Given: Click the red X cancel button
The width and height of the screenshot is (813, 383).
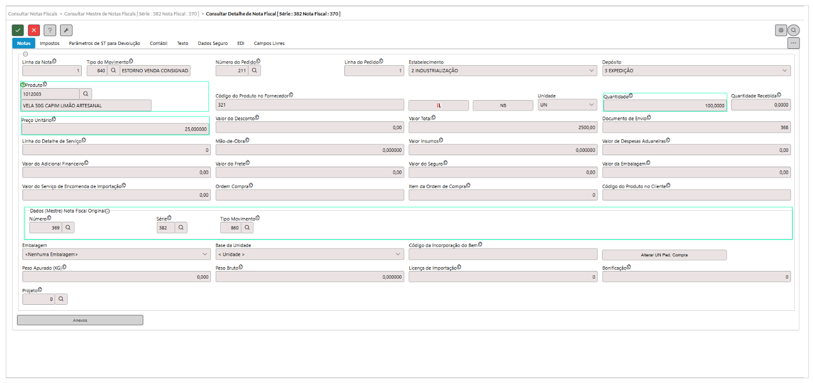Looking at the screenshot, I should click(34, 30).
